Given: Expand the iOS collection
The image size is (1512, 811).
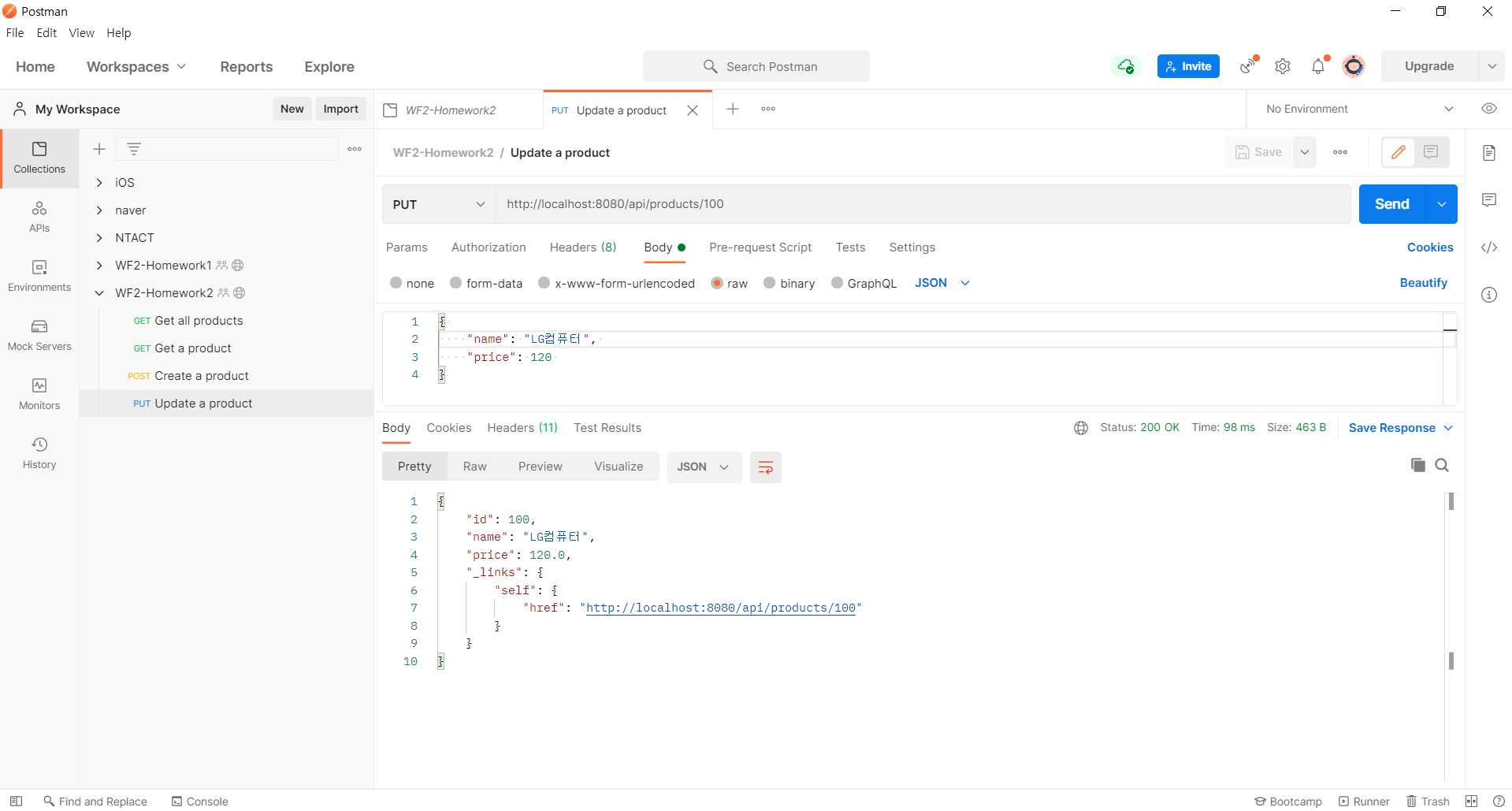Looking at the screenshot, I should click(x=99, y=183).
